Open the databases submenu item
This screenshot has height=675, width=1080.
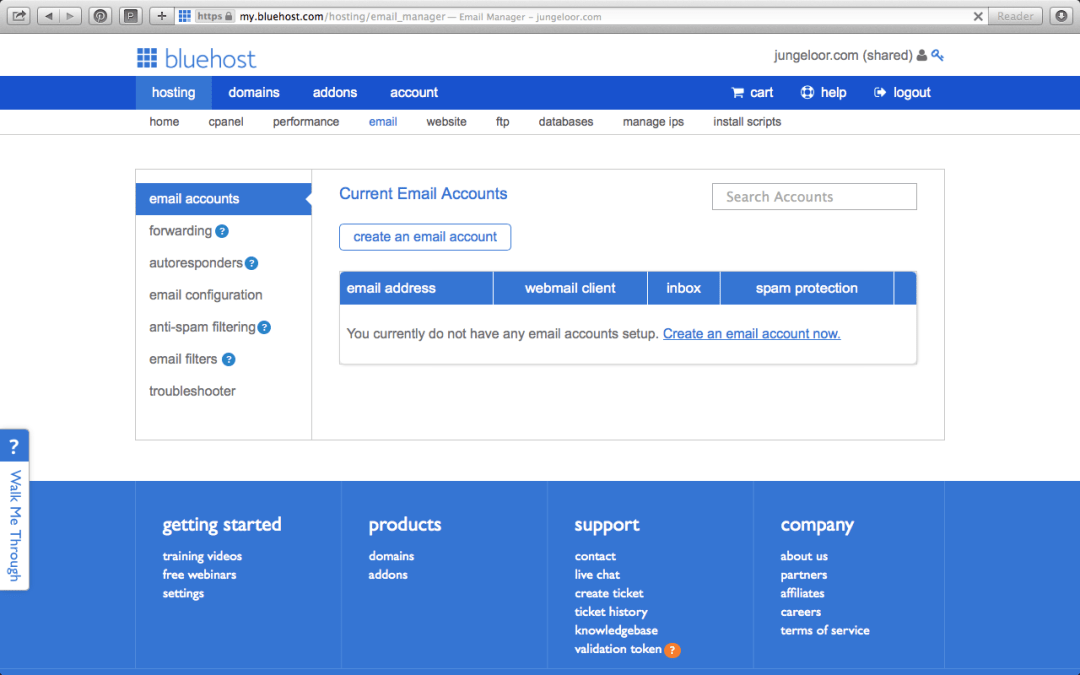[566, 122]
